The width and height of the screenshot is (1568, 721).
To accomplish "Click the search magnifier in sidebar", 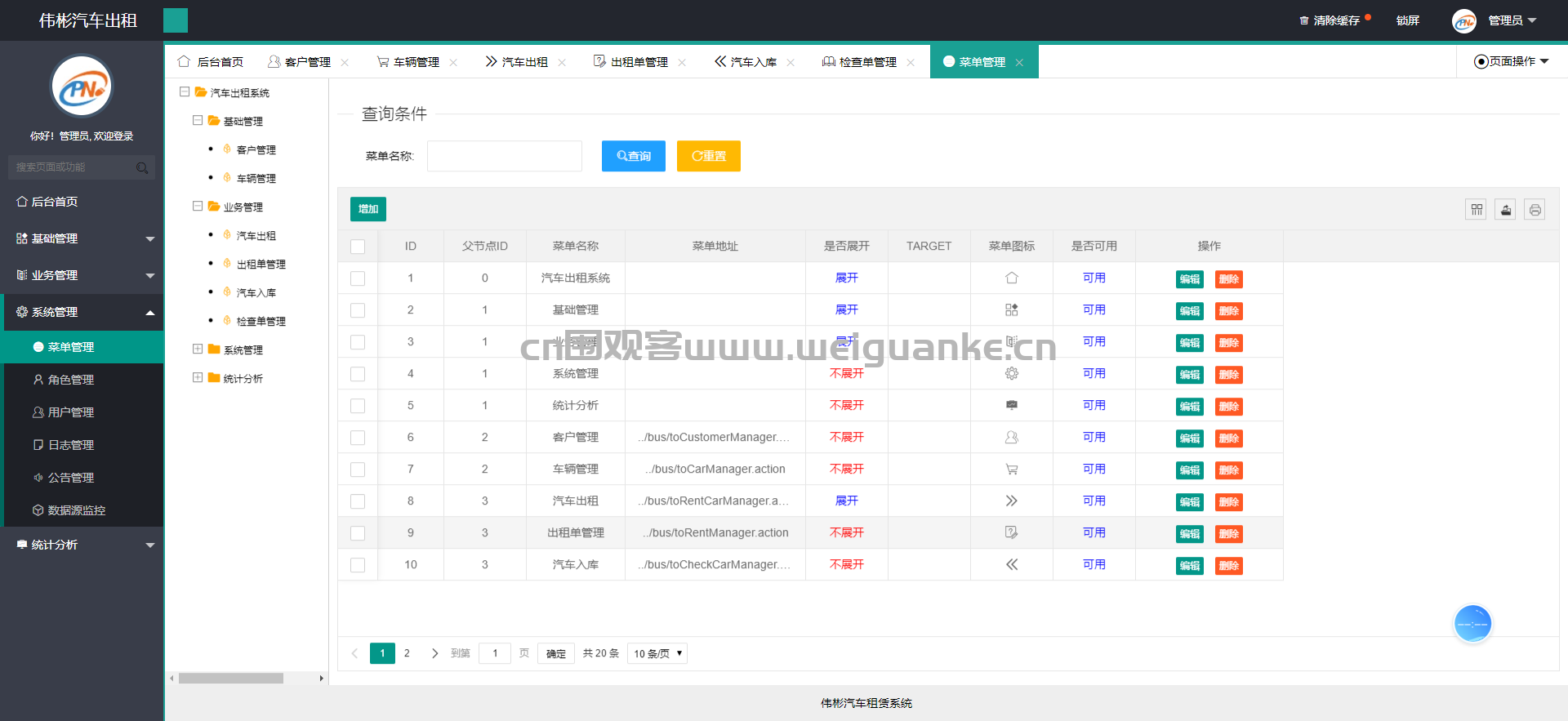I will tap(142, 167).
